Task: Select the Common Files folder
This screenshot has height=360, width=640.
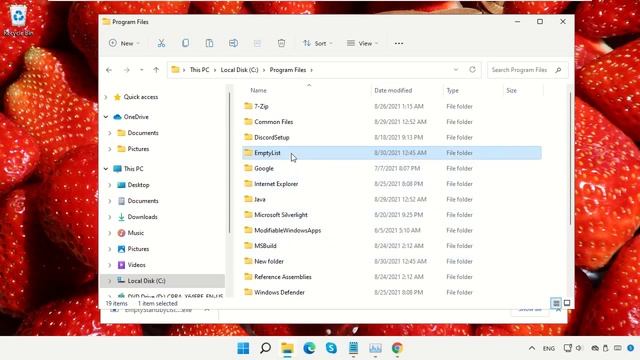Action: pyautogui.click(x=392, y=122)
